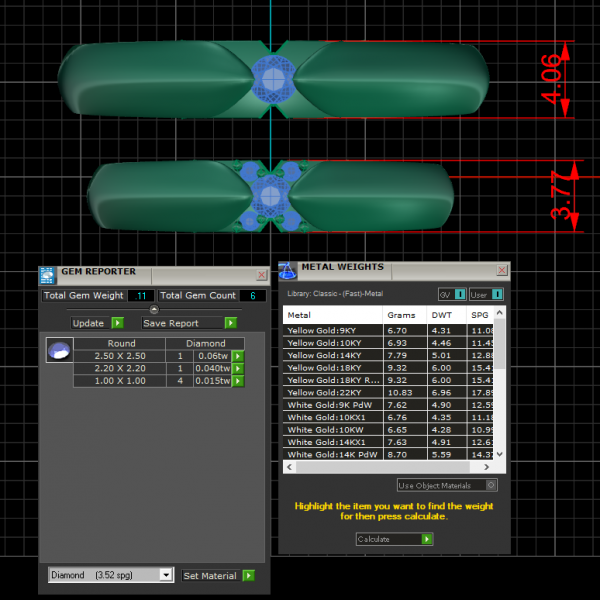Collapse the Gem Reporter totals section
The image size is (600, 600).
pos(154,309)
